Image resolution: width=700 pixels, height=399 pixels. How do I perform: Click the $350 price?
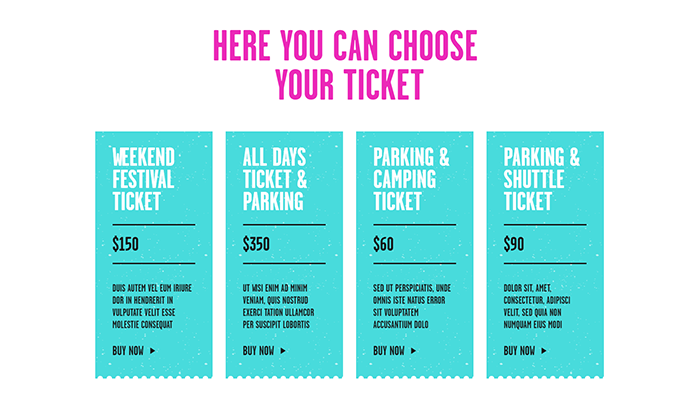click(x=256, y=244)
